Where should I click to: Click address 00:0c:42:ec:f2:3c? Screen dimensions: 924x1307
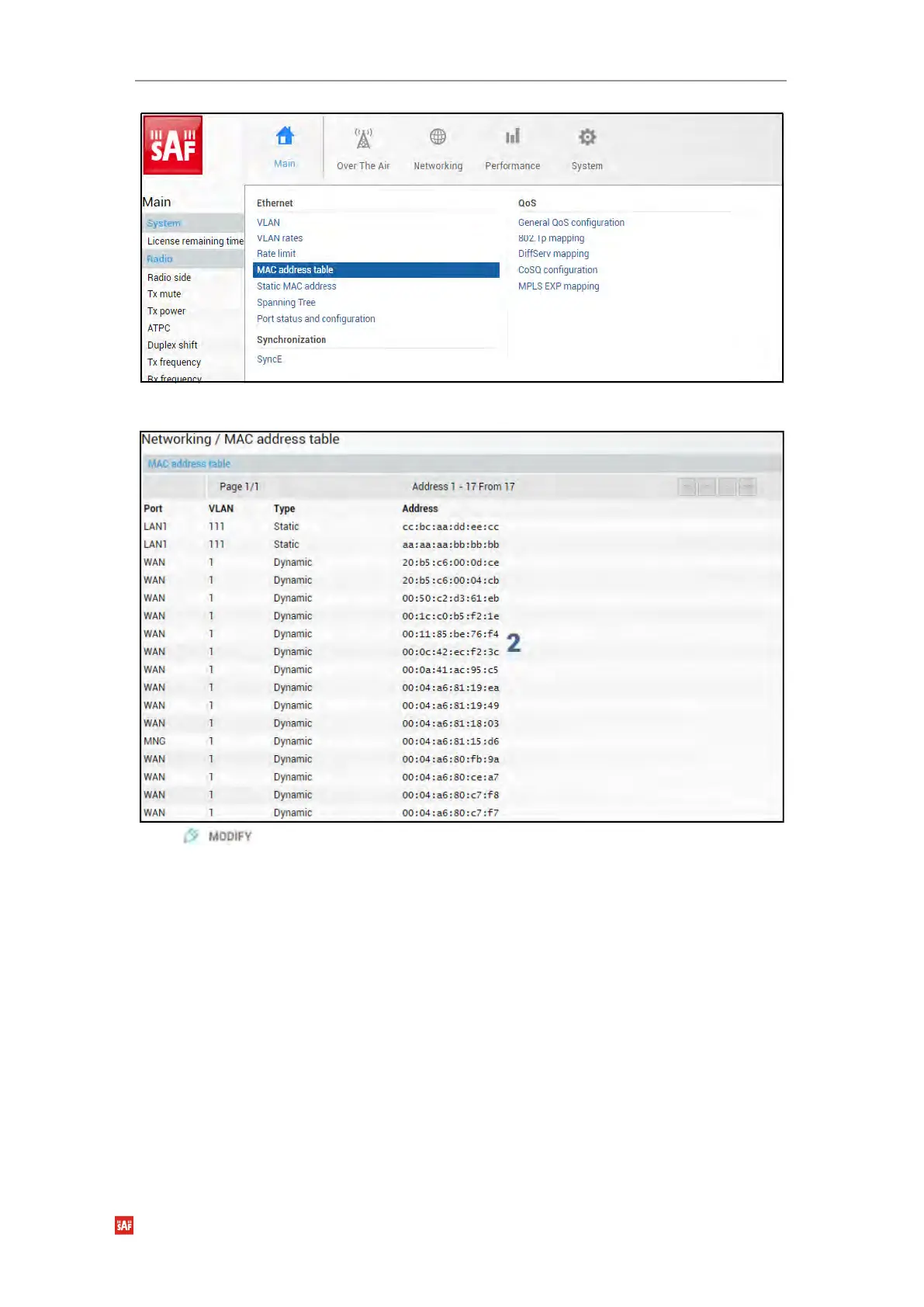coord(451,651)
